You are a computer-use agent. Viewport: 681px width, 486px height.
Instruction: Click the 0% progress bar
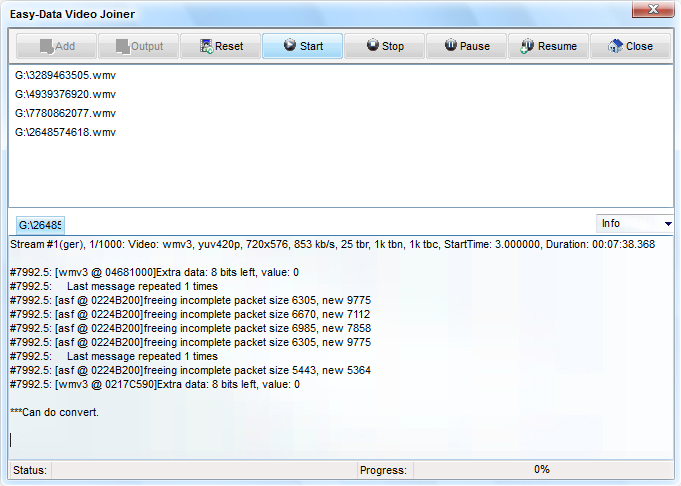[542, 469]
